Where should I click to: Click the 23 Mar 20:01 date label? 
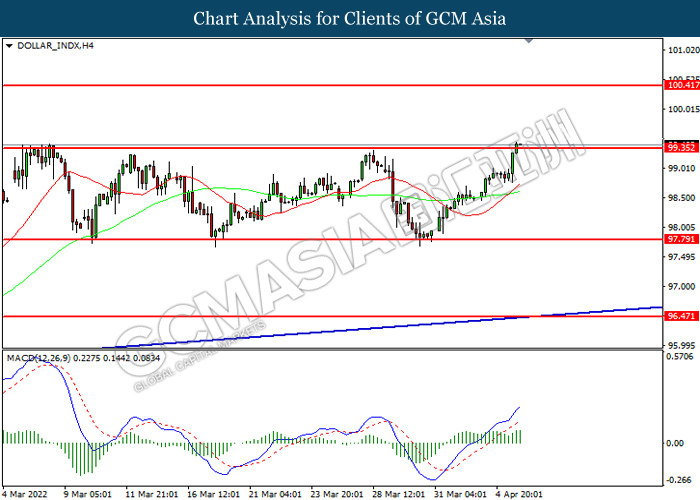tap(337, 494)
